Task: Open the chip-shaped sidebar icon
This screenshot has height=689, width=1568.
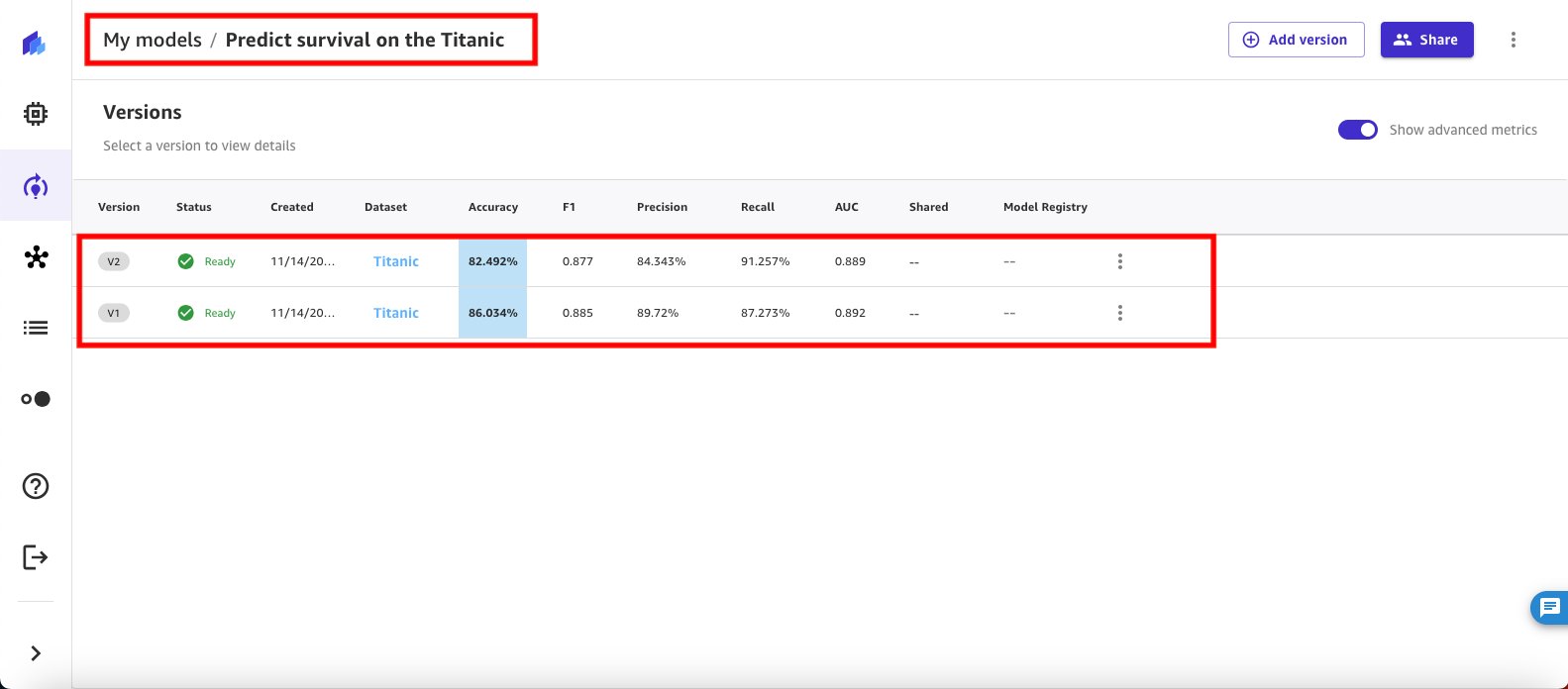Action: pyautogui.click(x=36, y=115)
